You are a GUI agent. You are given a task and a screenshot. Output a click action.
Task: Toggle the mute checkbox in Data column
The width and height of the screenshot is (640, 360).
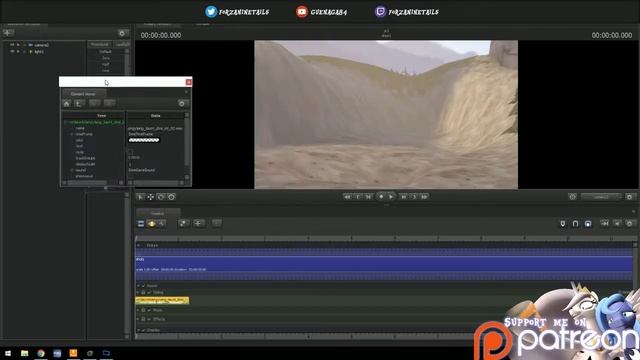coord(130,152)
